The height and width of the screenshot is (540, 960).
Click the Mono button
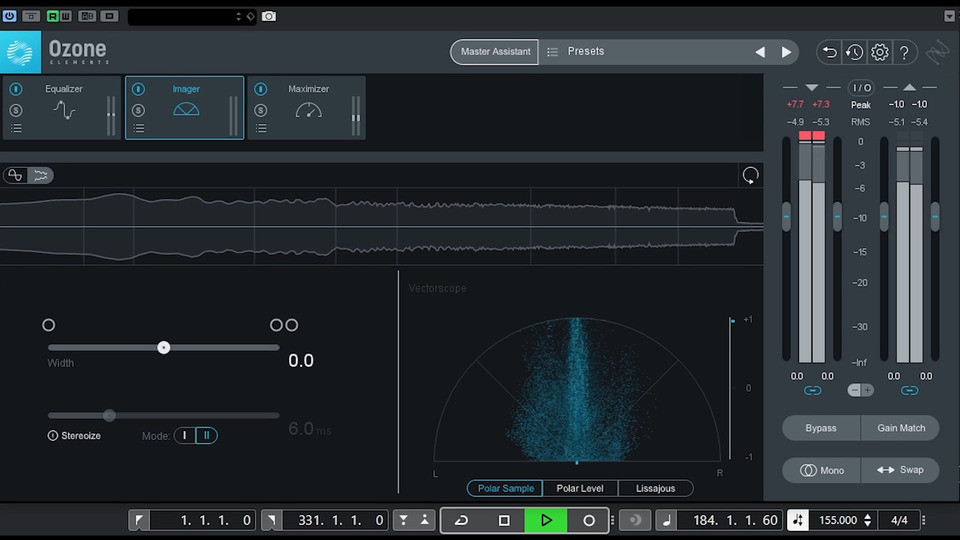click(821, 470)
